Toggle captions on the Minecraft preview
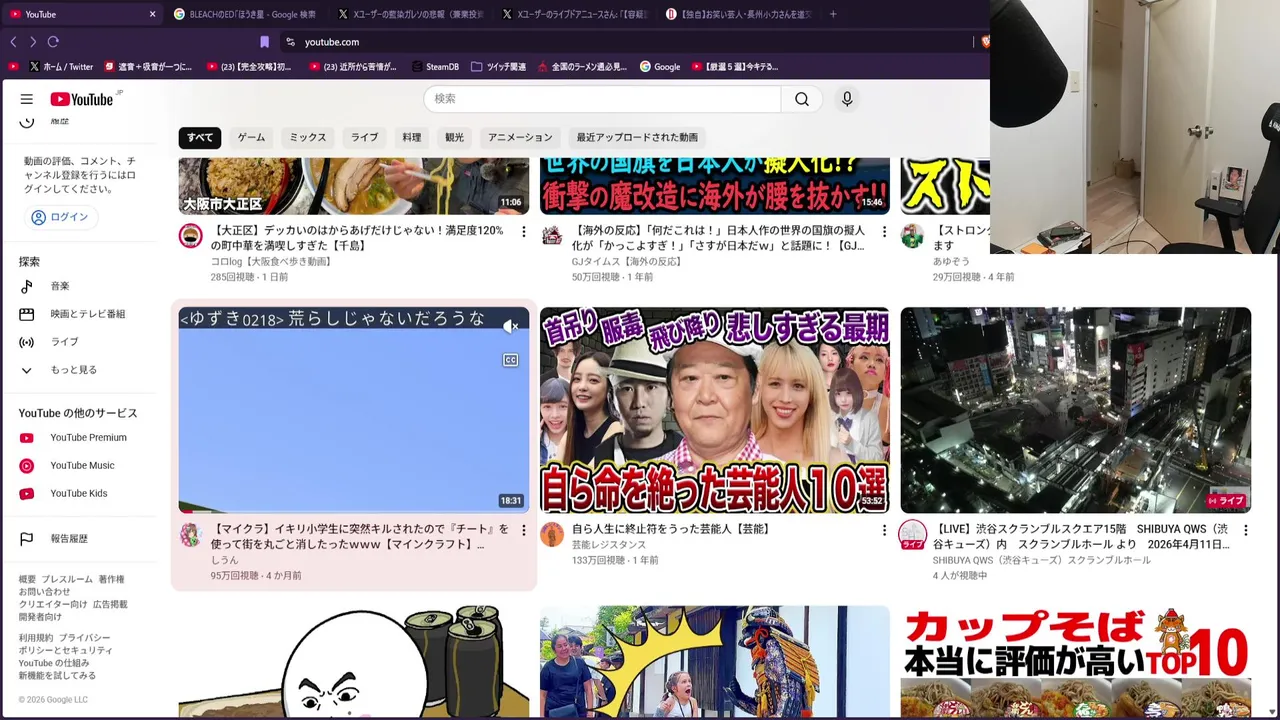 (510, 360)
